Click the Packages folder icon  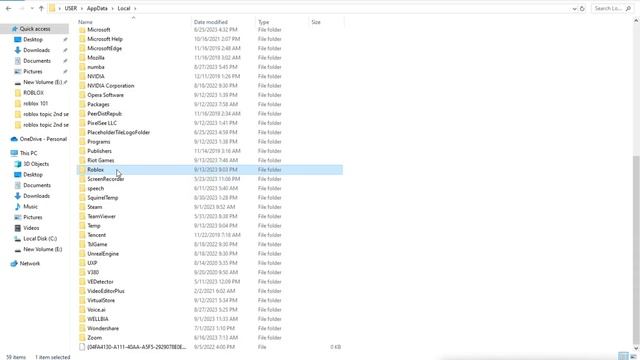(x=82, y=104)
